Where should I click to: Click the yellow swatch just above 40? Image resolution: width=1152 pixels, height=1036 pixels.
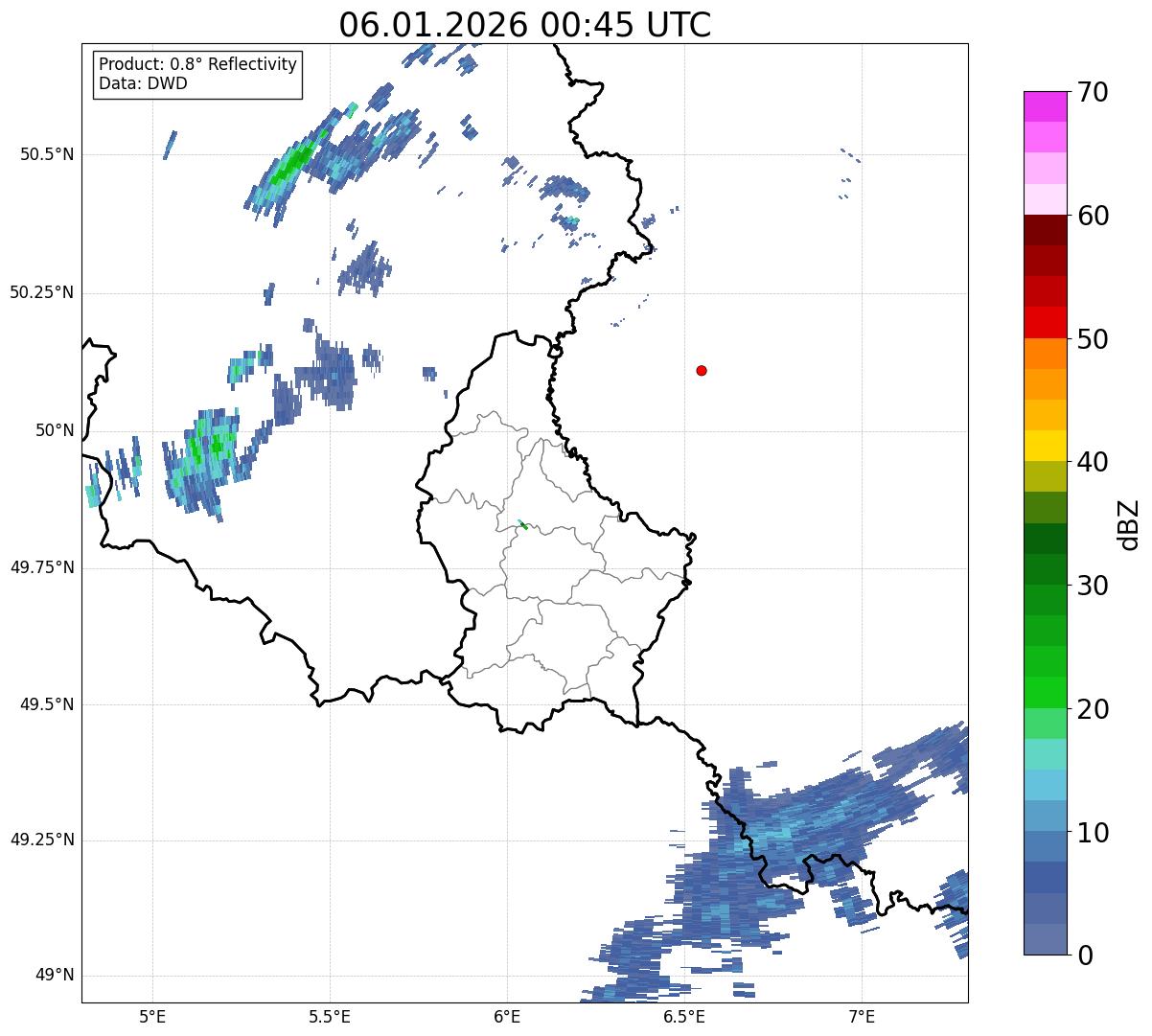pyautogui.click(x=1045, y=446)
